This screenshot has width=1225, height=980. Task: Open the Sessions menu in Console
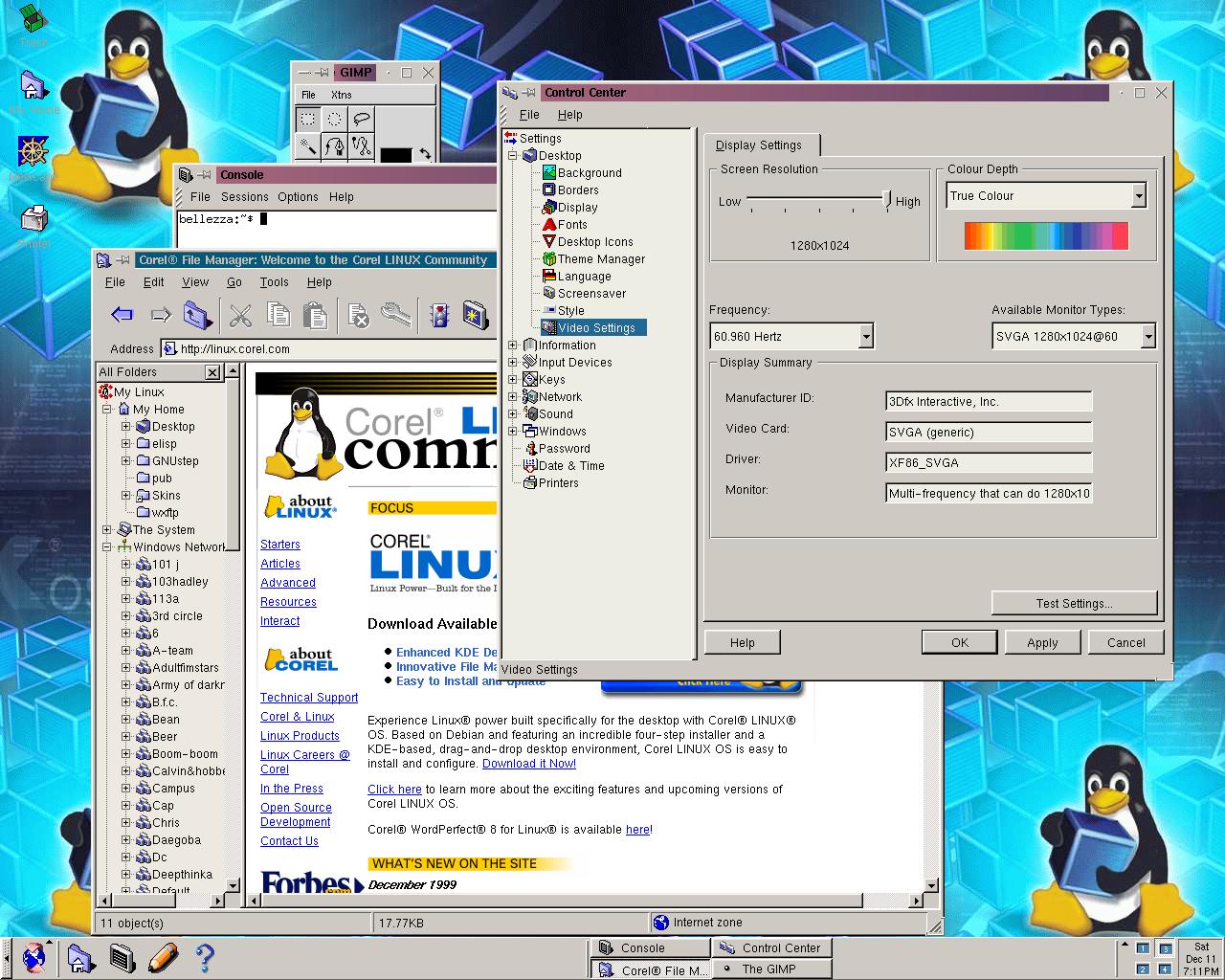pyautogui.click(x=244, y=197)
